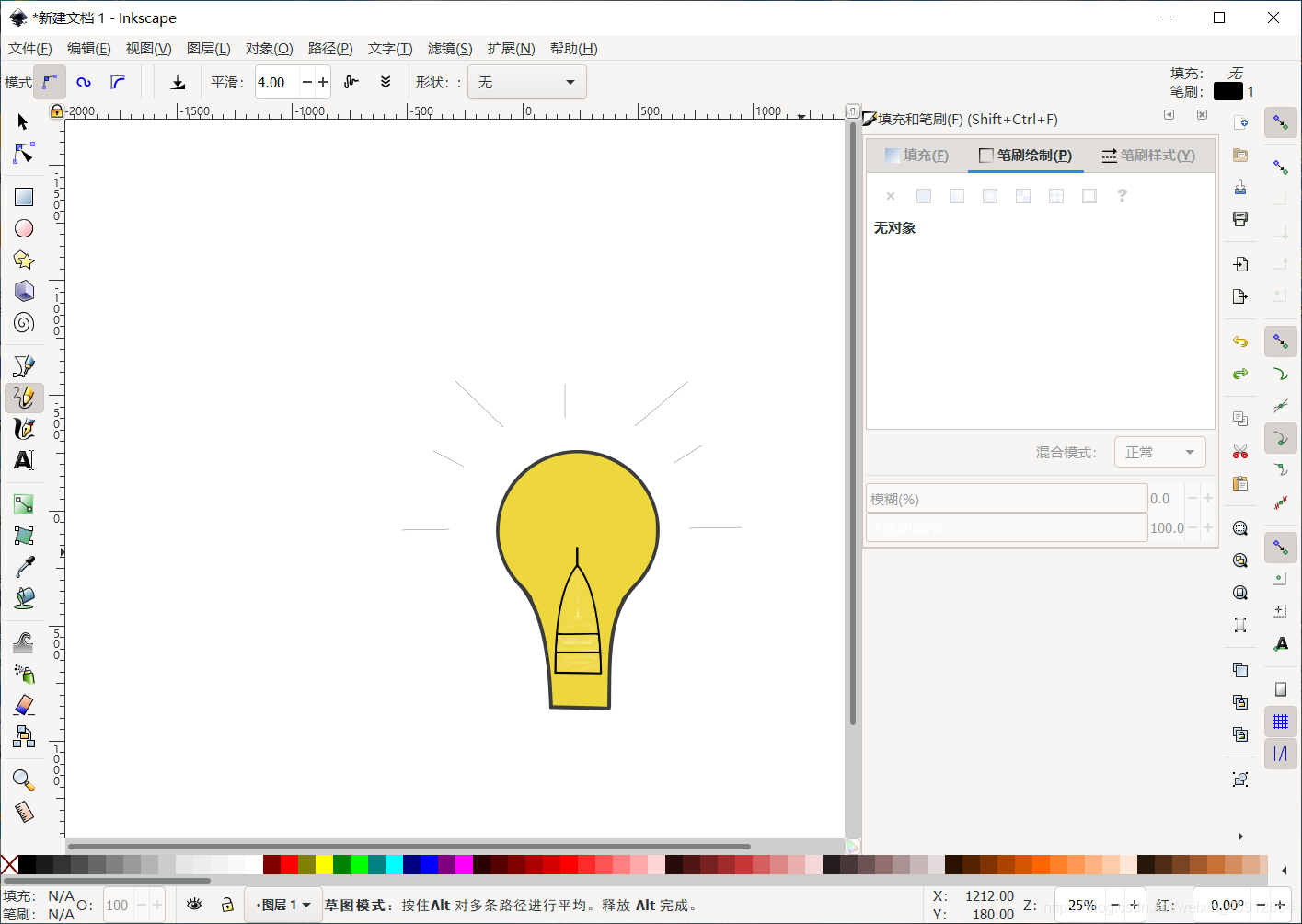Screen dimensions: 1302x924
Task: Select the Tweak tool
Action: coord(24,642)
